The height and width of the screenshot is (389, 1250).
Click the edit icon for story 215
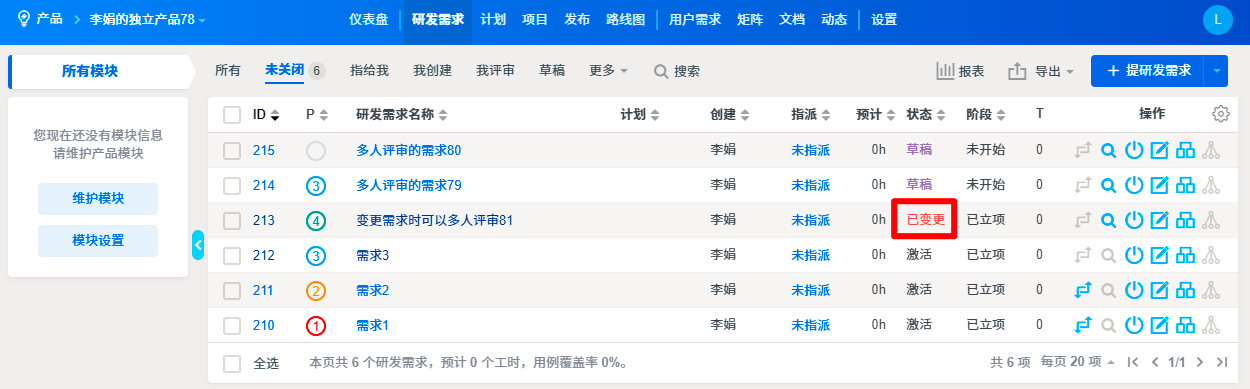(1160, 150)
